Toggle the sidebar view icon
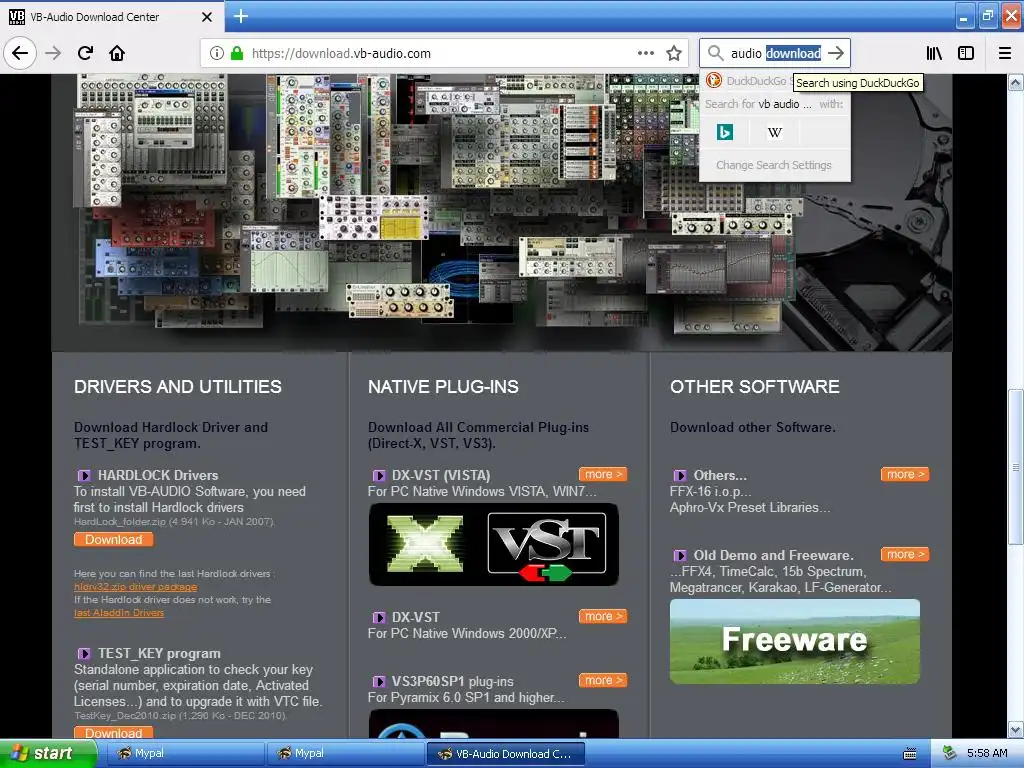1024x768 pixels. point(966,53)
